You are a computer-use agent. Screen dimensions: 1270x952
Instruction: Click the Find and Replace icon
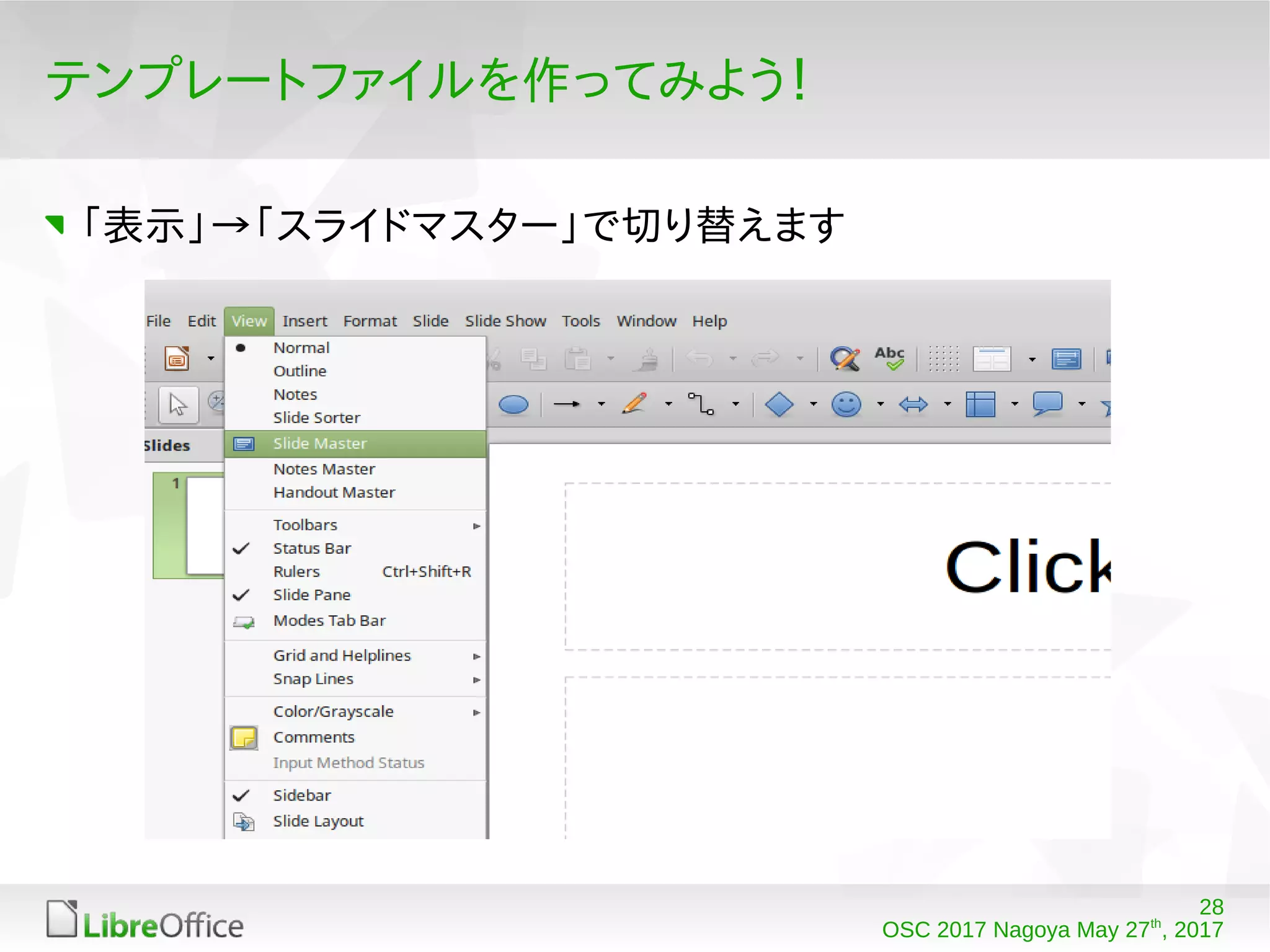[x=845, y=358]
